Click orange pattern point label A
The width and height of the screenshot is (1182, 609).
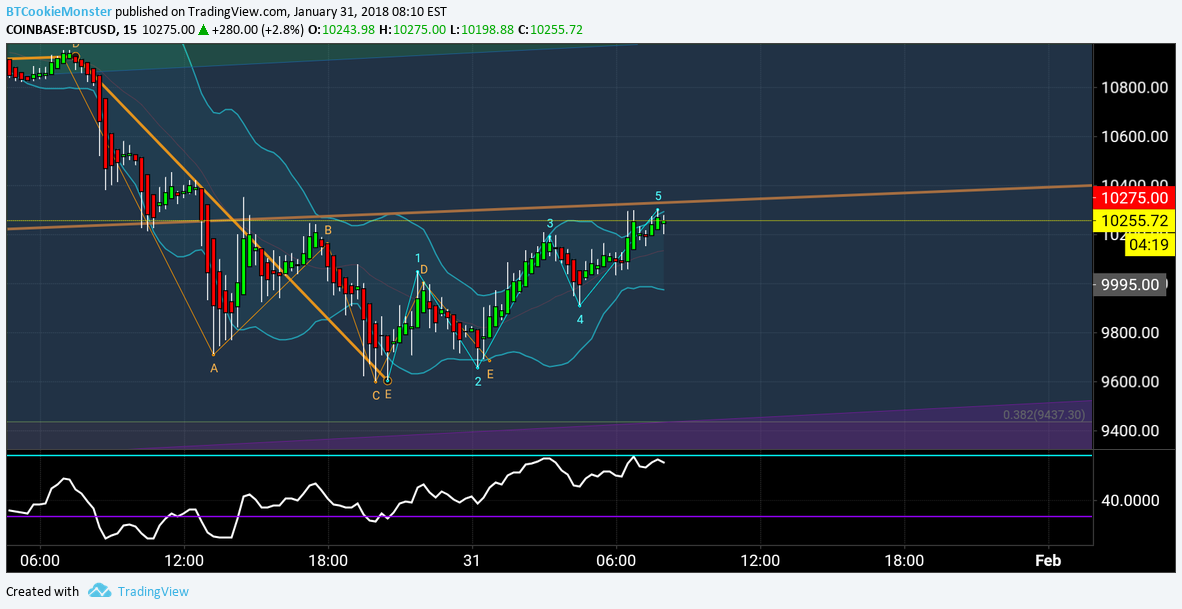[214, 369]
